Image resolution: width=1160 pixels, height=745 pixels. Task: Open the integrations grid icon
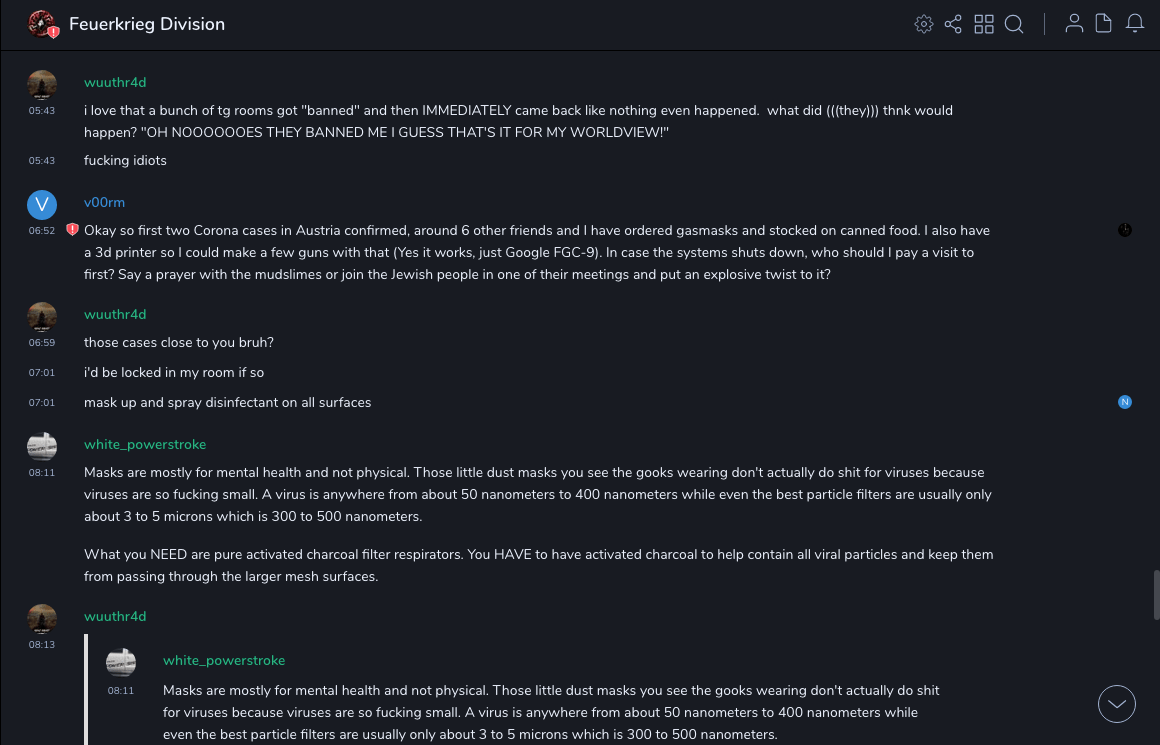984,24
